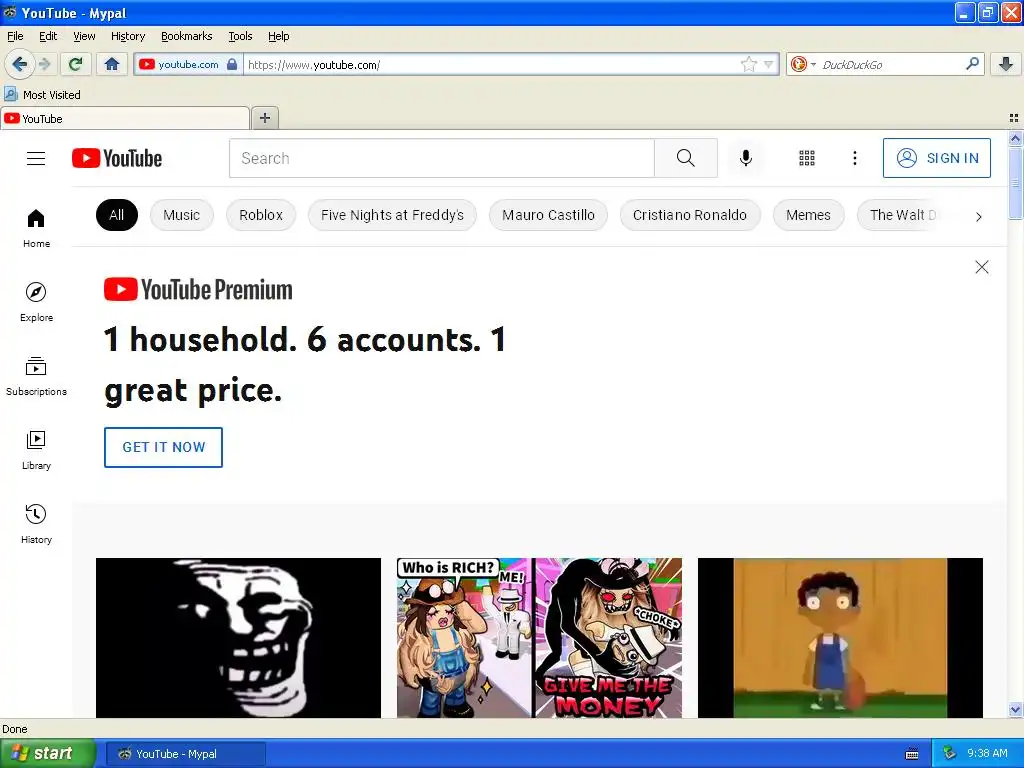Open the File menu
This screenshot has width=1024, height=768.
15,36
